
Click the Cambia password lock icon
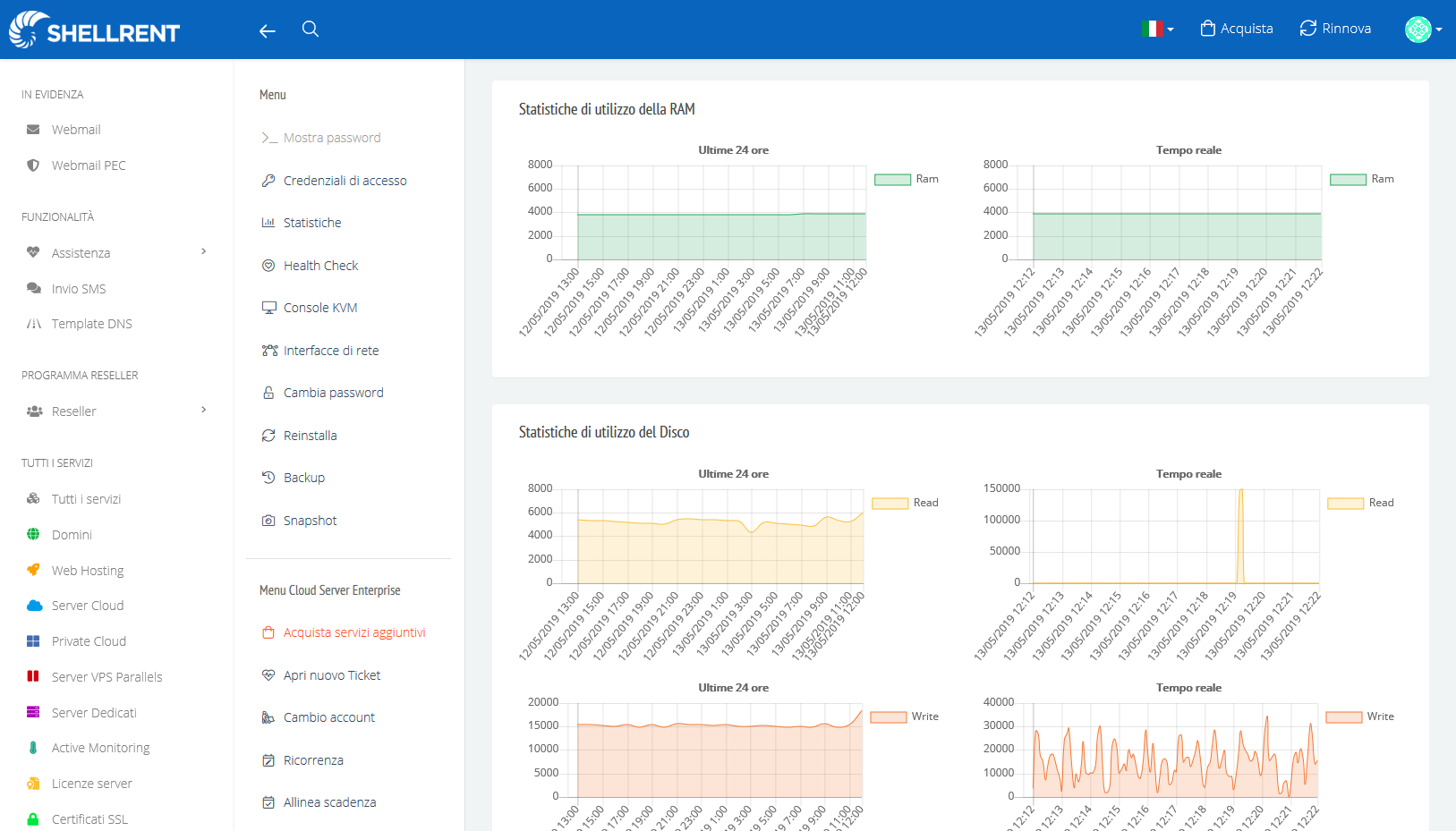click(268, 393)
